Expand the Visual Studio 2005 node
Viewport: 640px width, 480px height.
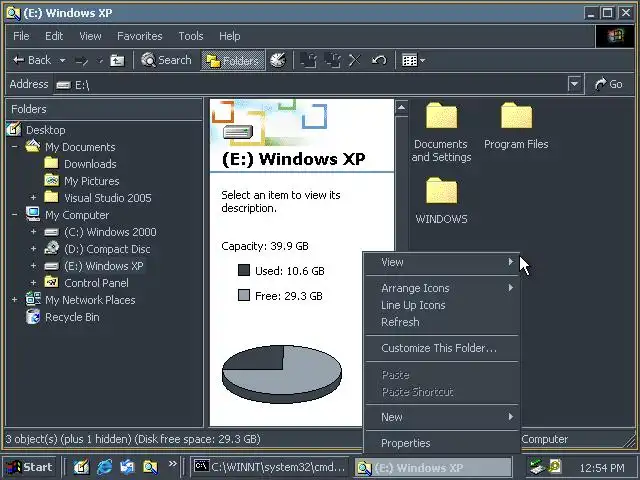click(33, 198)
